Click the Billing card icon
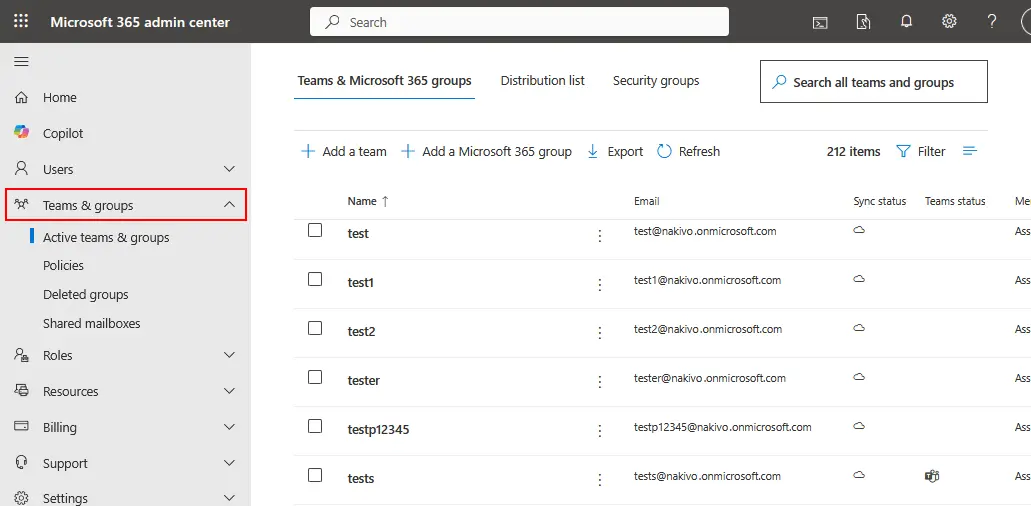 [x=21, y=426]
